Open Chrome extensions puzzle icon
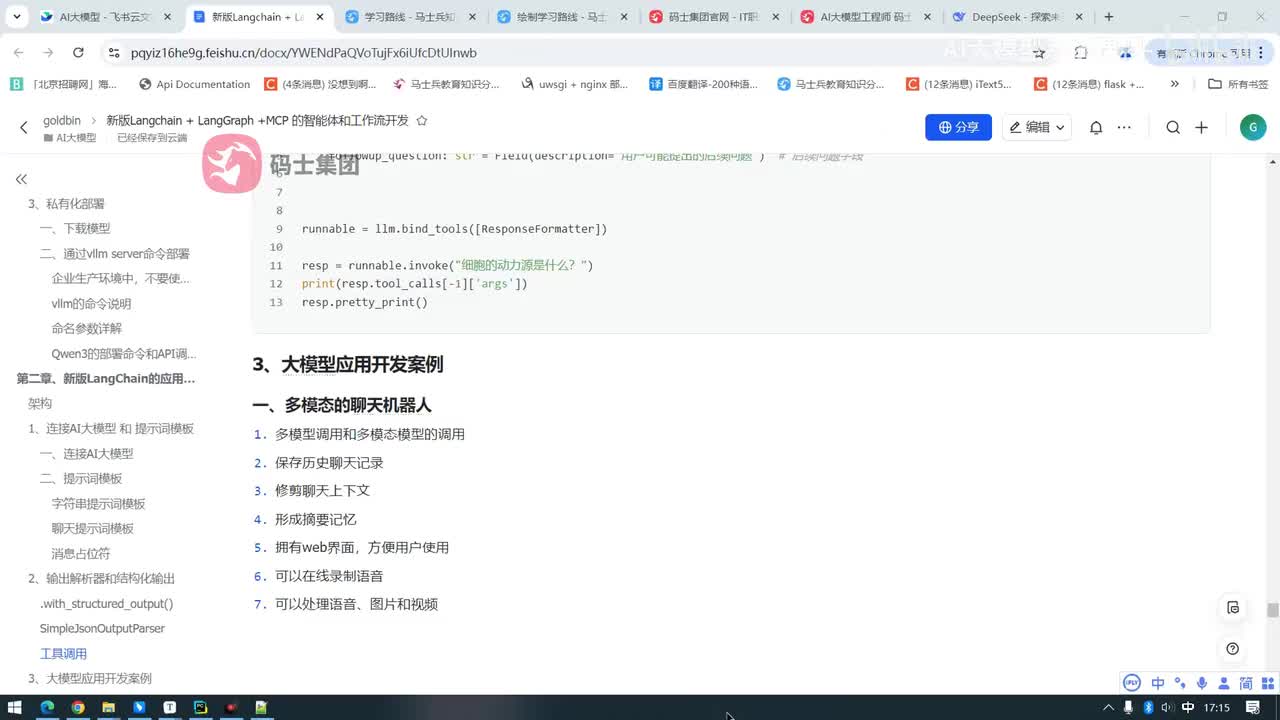The width and height of the screenshot is (1280, 720). pyautogui.click(x=1081, y=53)
